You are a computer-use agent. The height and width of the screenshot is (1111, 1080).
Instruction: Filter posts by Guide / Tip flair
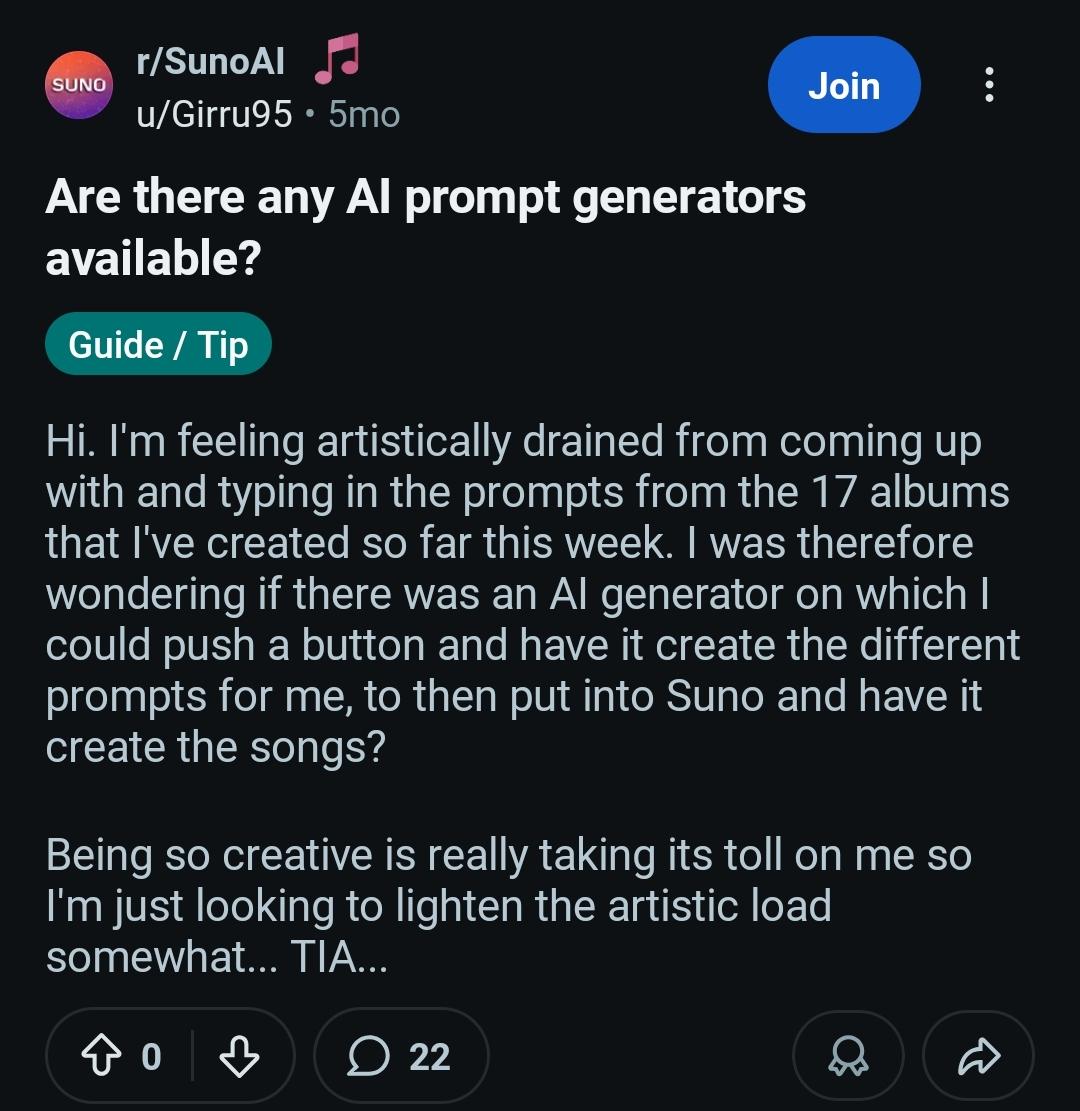coord(158,345)
